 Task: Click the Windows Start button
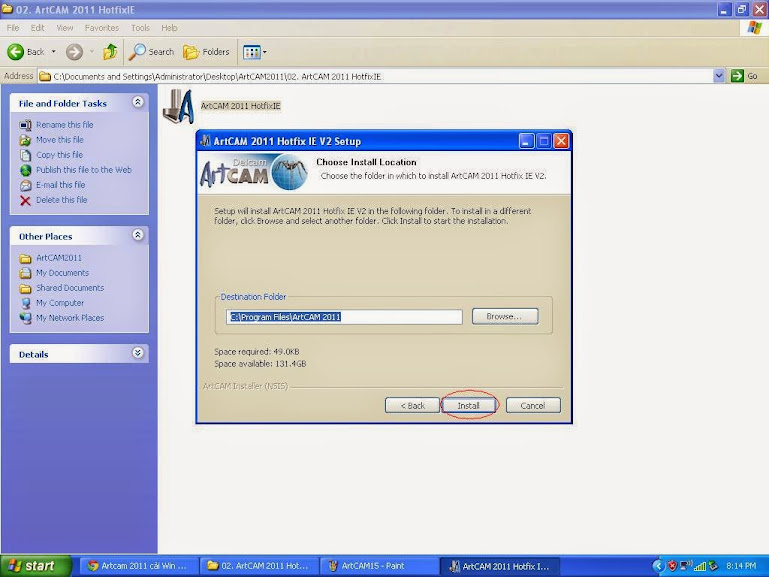point(35,566)
